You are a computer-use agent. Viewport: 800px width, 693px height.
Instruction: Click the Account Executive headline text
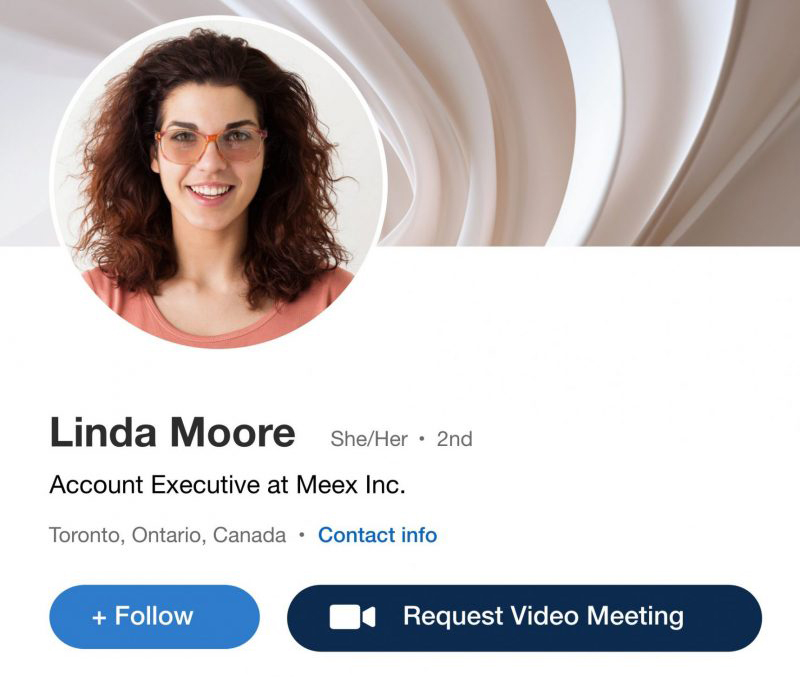[x=227, y=484]
